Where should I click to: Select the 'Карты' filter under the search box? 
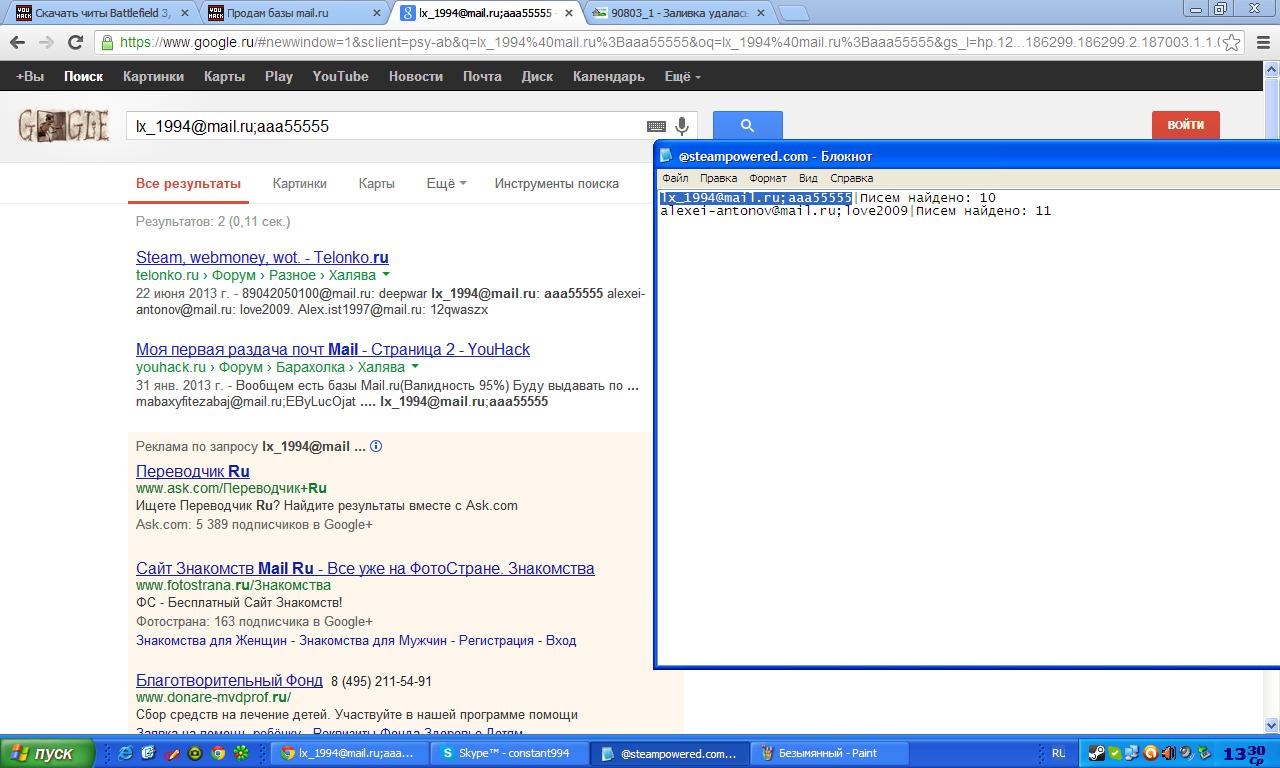click(377, 183)
